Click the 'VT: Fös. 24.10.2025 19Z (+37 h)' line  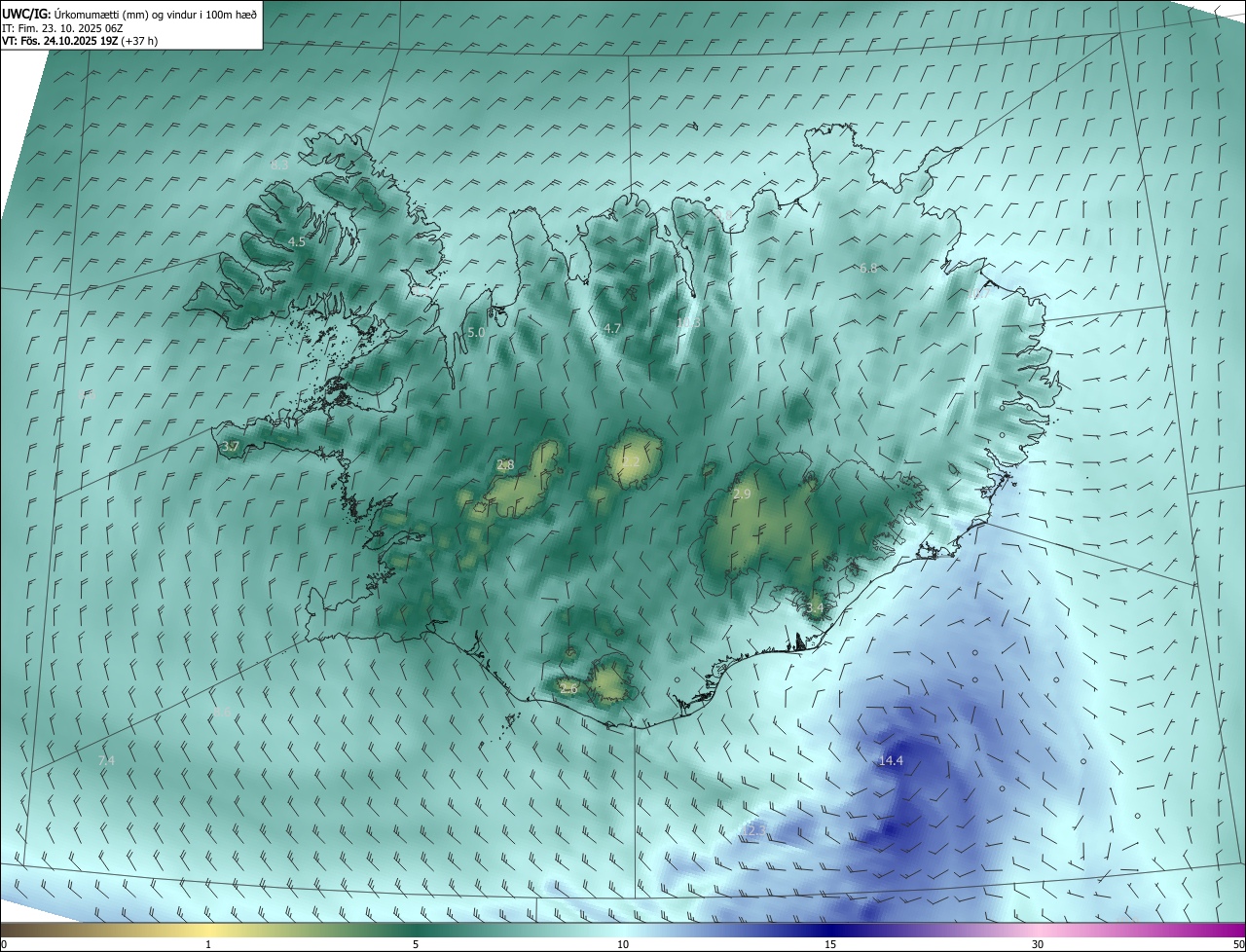(80, 41)
